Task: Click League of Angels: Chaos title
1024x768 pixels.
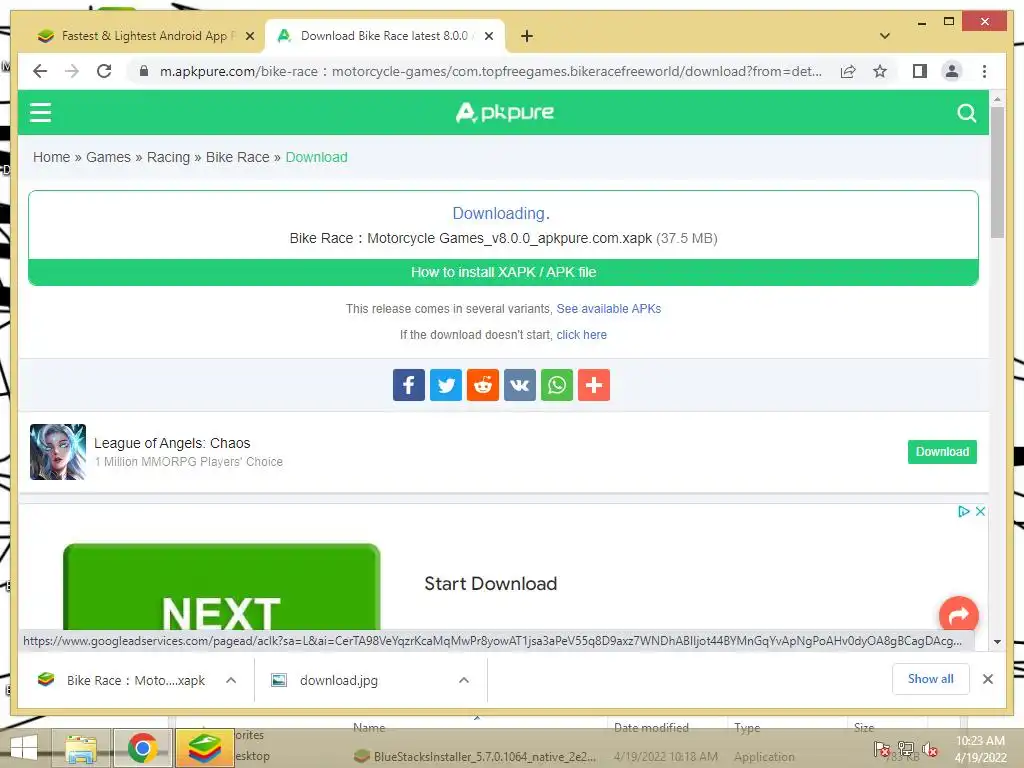Action: tap(172, 443)
